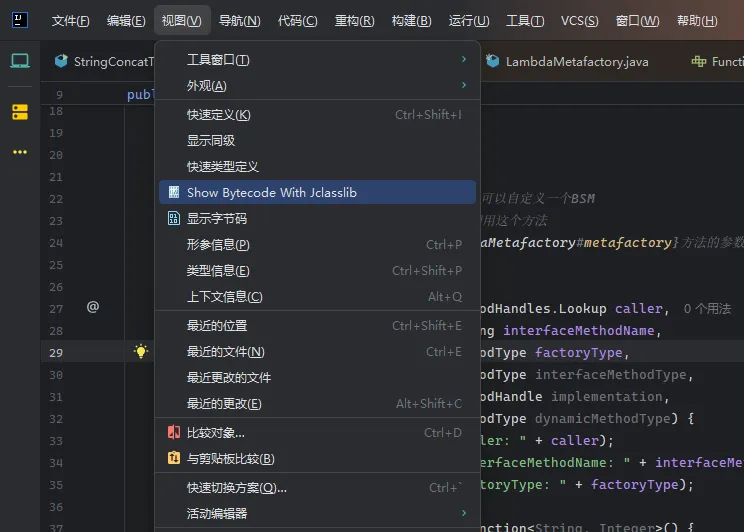
Task: Click the intention light bulb on line 29
Action: coord(141,351)
